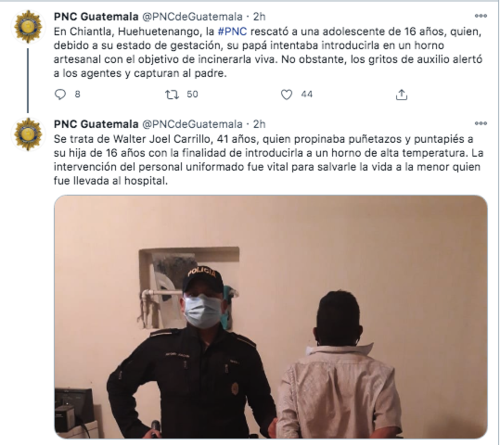500x445 pixels.
Task: Open PNC Guatemala profile name in second tweet
Action: click(96, 124)
